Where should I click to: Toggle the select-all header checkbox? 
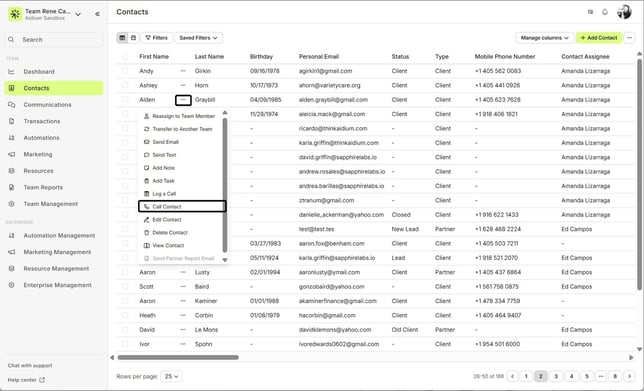point(125,57)
